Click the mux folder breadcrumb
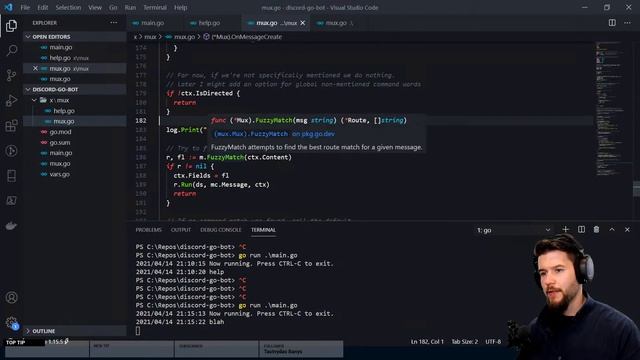The width and height of the screenshot is (640, 360). (x=150, y=37)
